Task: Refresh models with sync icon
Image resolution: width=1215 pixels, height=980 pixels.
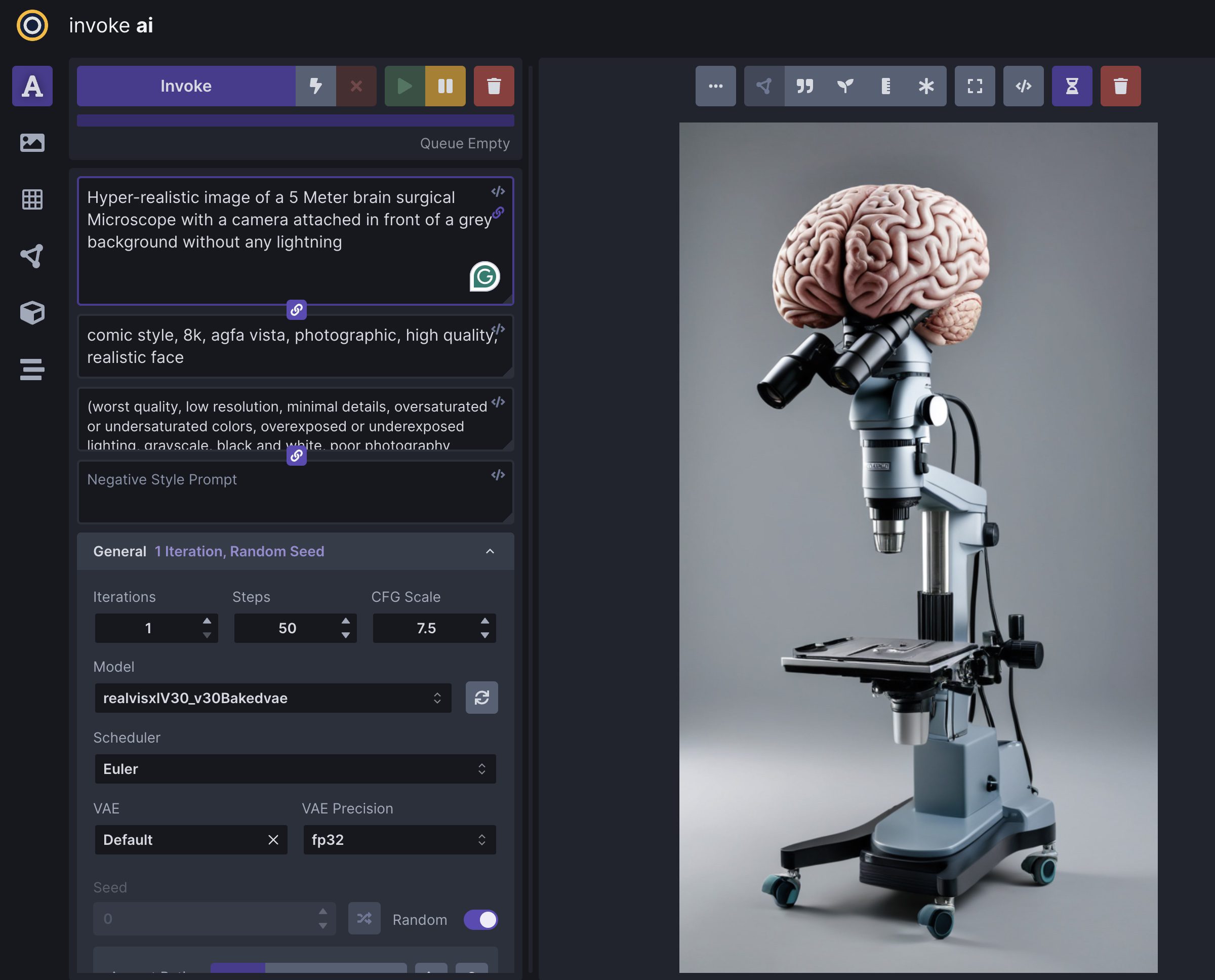Action: pyautogui.click(x=481, y=698)
